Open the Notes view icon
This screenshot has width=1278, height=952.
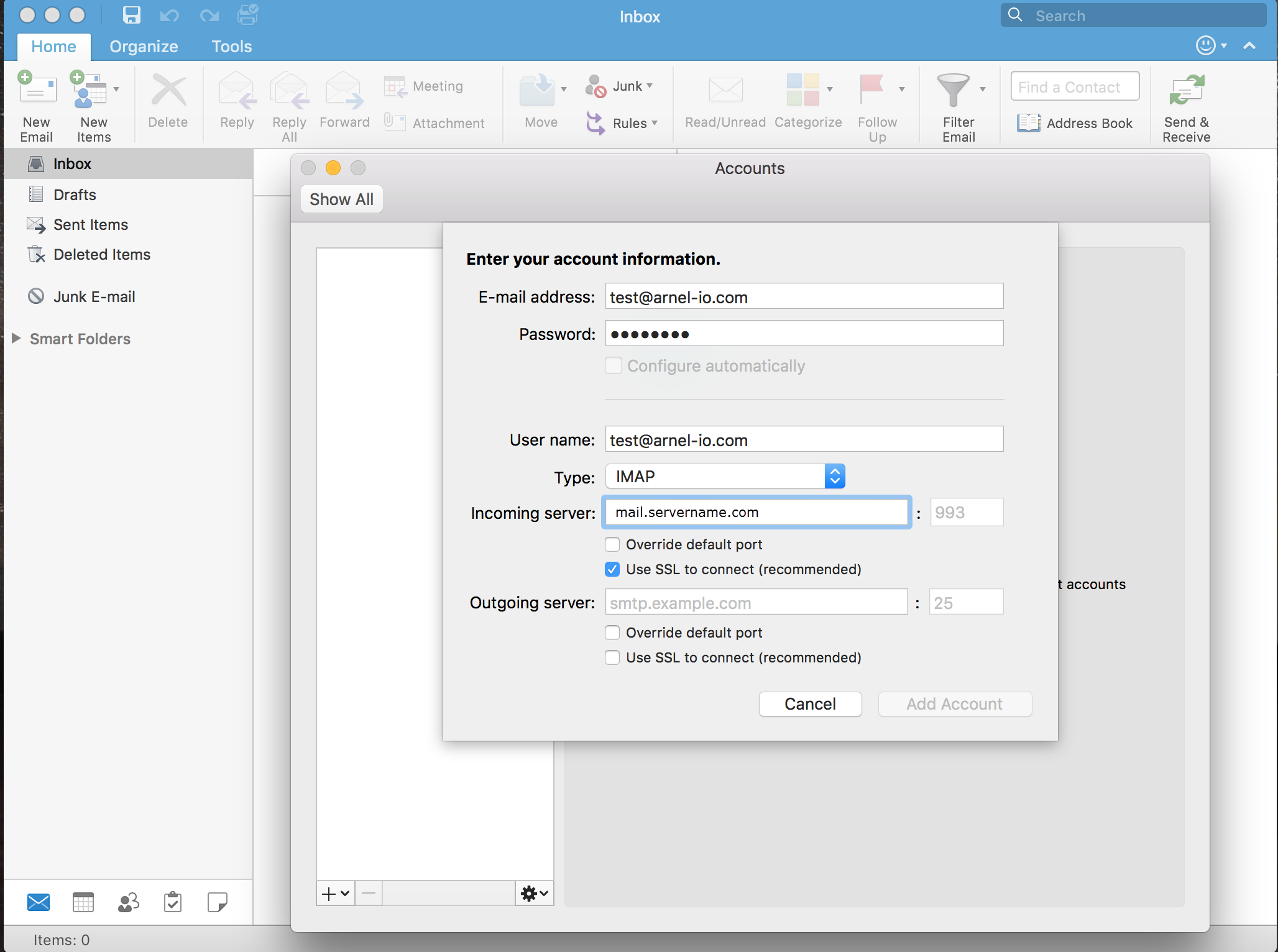pyautogui.click(x=217, y=902)
